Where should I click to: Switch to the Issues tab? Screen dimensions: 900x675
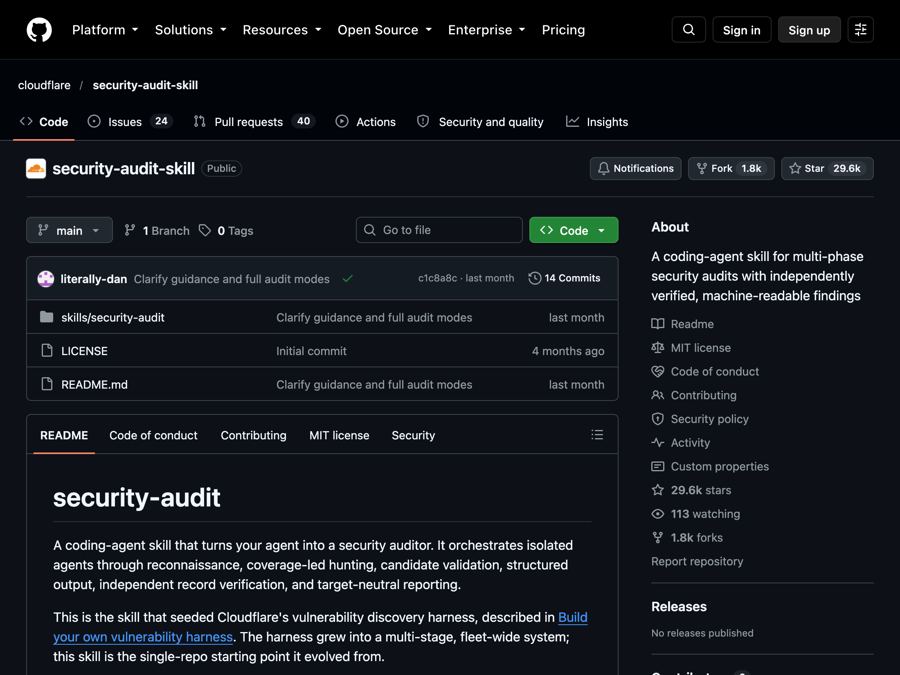pos(130,122)
